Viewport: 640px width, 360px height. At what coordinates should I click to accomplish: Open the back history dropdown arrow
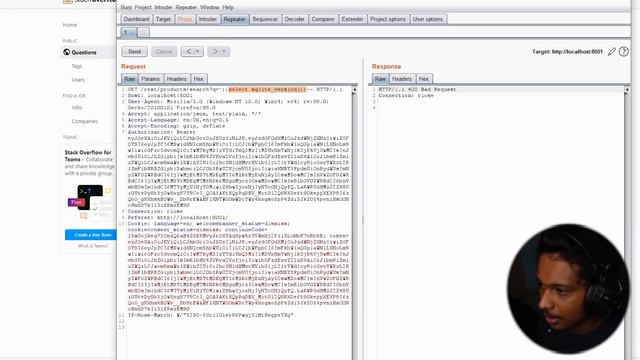point(198,51)
